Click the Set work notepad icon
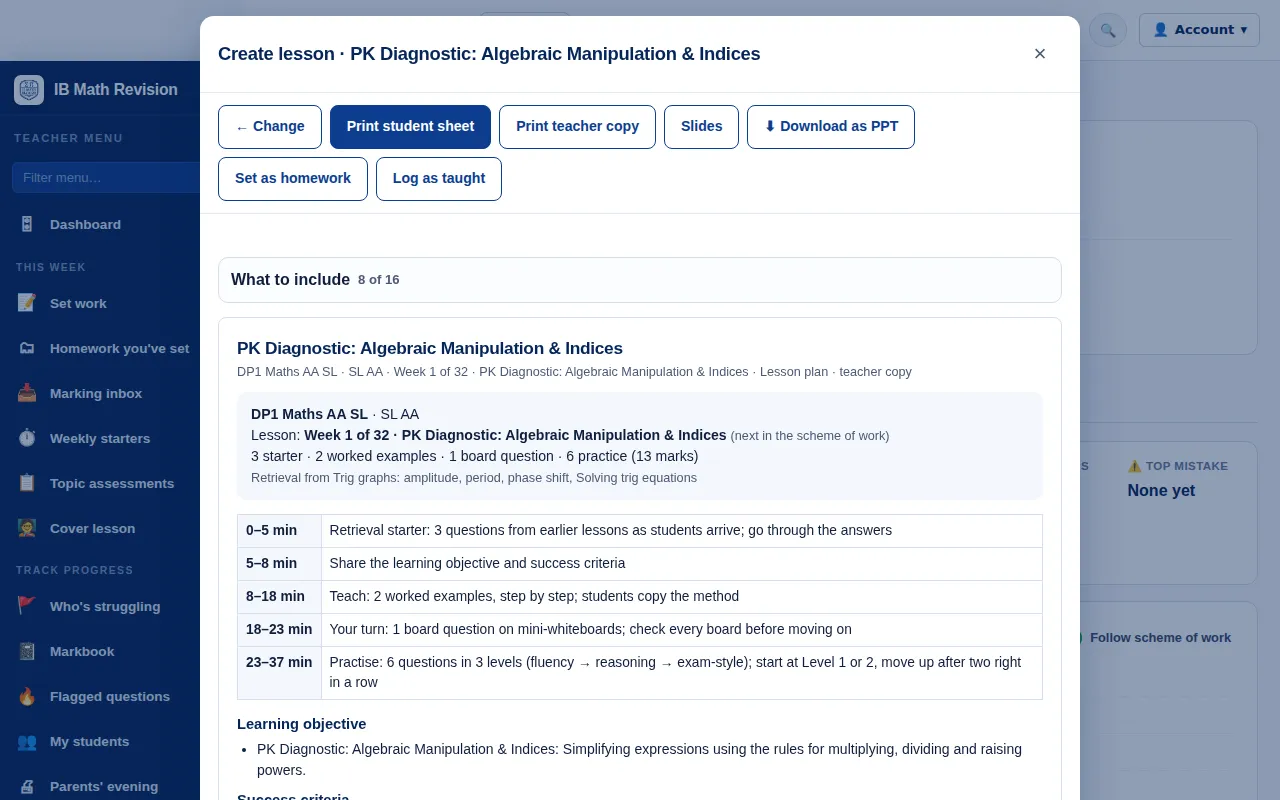This screenshot has height=800, width=1280. tap(27, 303)
